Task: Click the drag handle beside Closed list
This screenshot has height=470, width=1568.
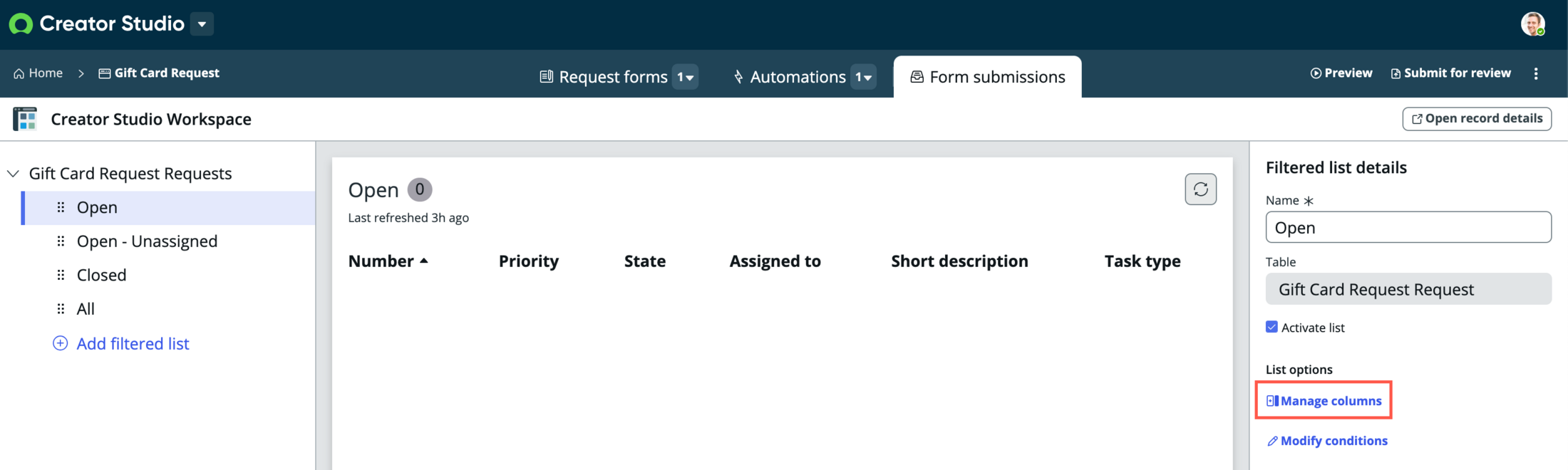Action: [x=61, y=275]
